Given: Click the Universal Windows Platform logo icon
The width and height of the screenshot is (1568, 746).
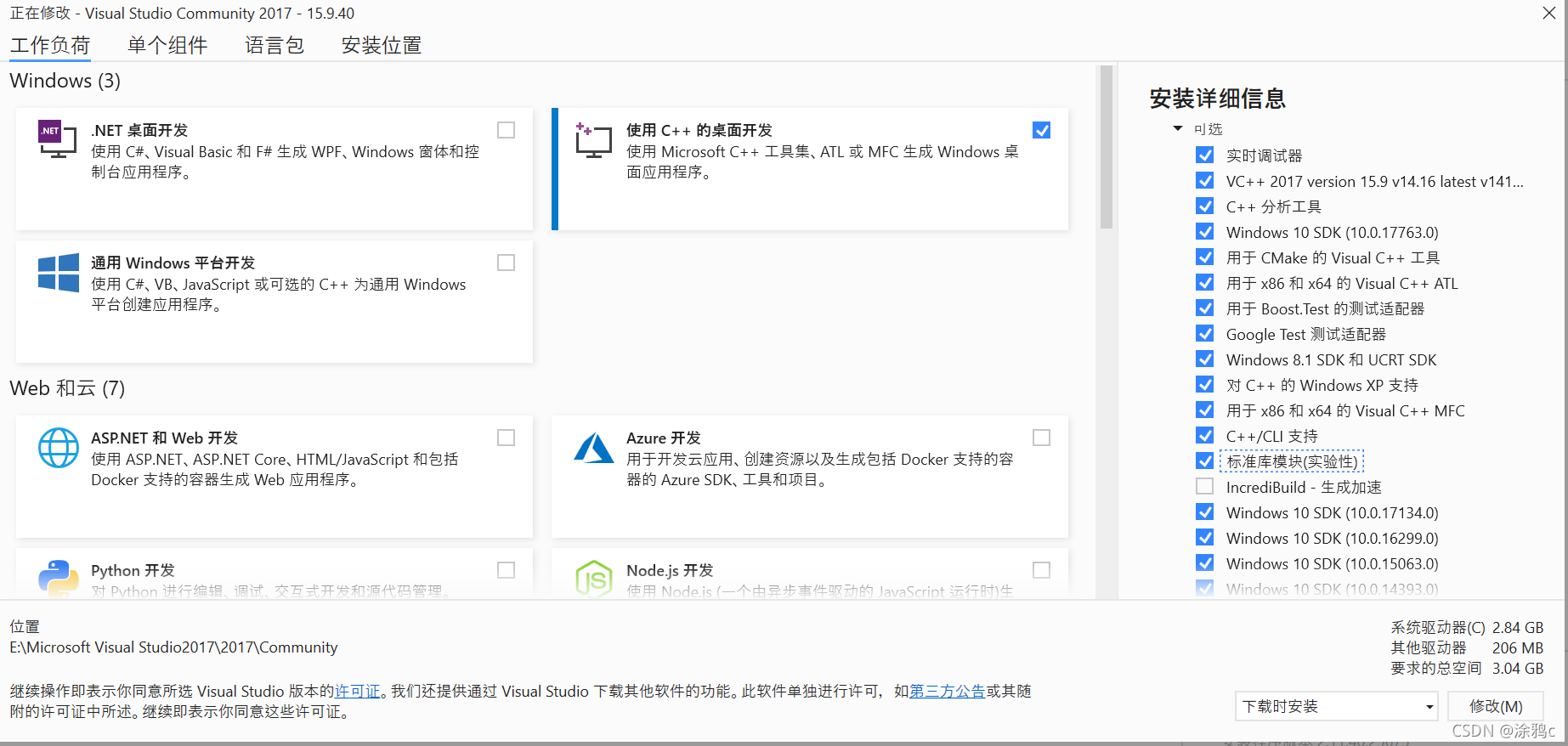Looking at the screenshot, I should (x=59, y=273).
